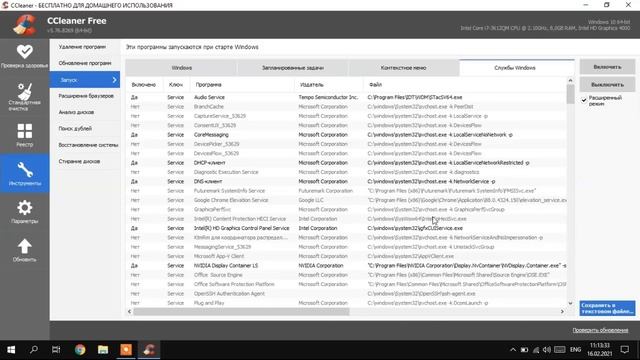This screenshot has height=360, width=640.
Task: Launch Chrome from the taskbar
Action: click(80, 350)
